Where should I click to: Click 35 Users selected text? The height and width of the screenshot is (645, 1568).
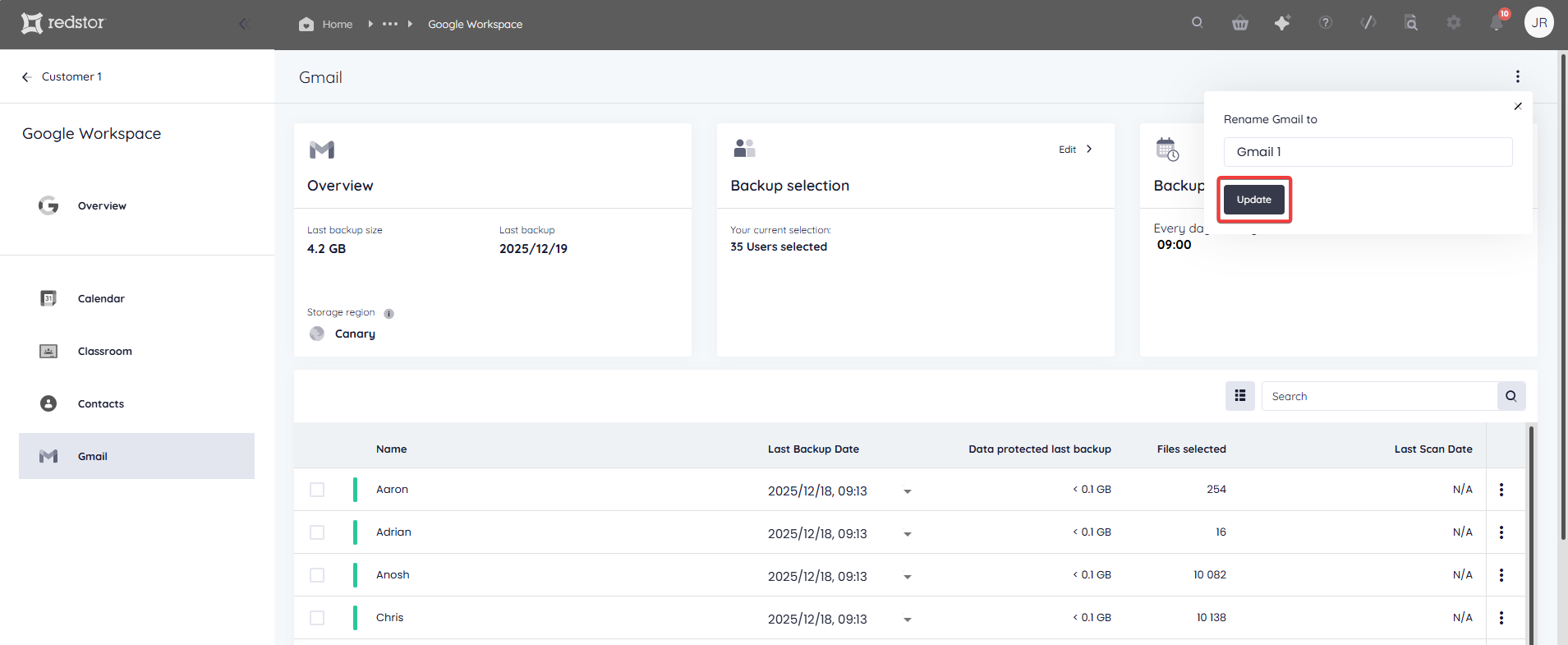click(779, 246)
